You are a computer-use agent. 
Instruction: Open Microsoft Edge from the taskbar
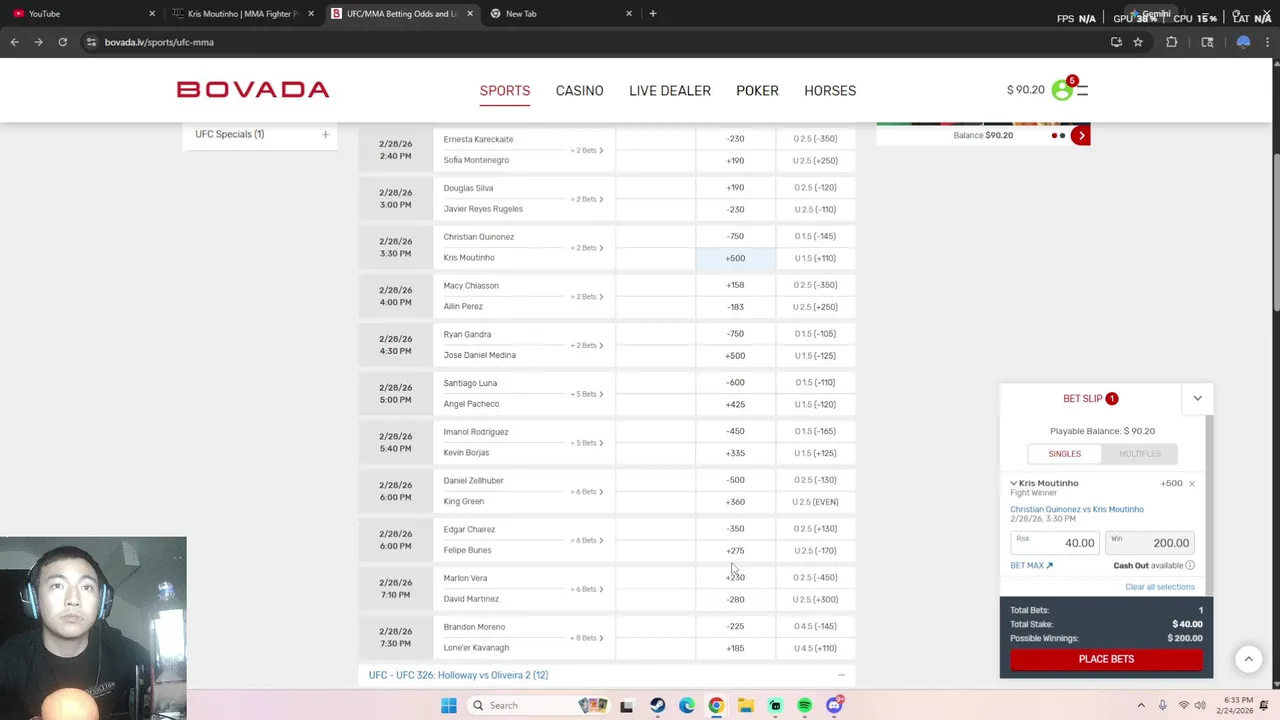tap(687, 706)
